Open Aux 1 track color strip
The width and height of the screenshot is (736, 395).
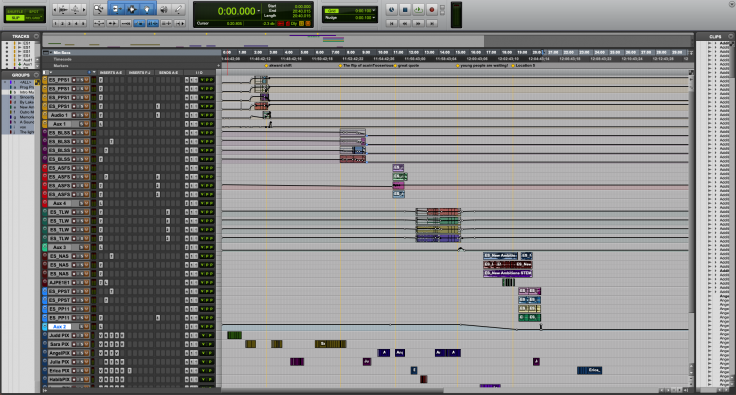[45, 124]
